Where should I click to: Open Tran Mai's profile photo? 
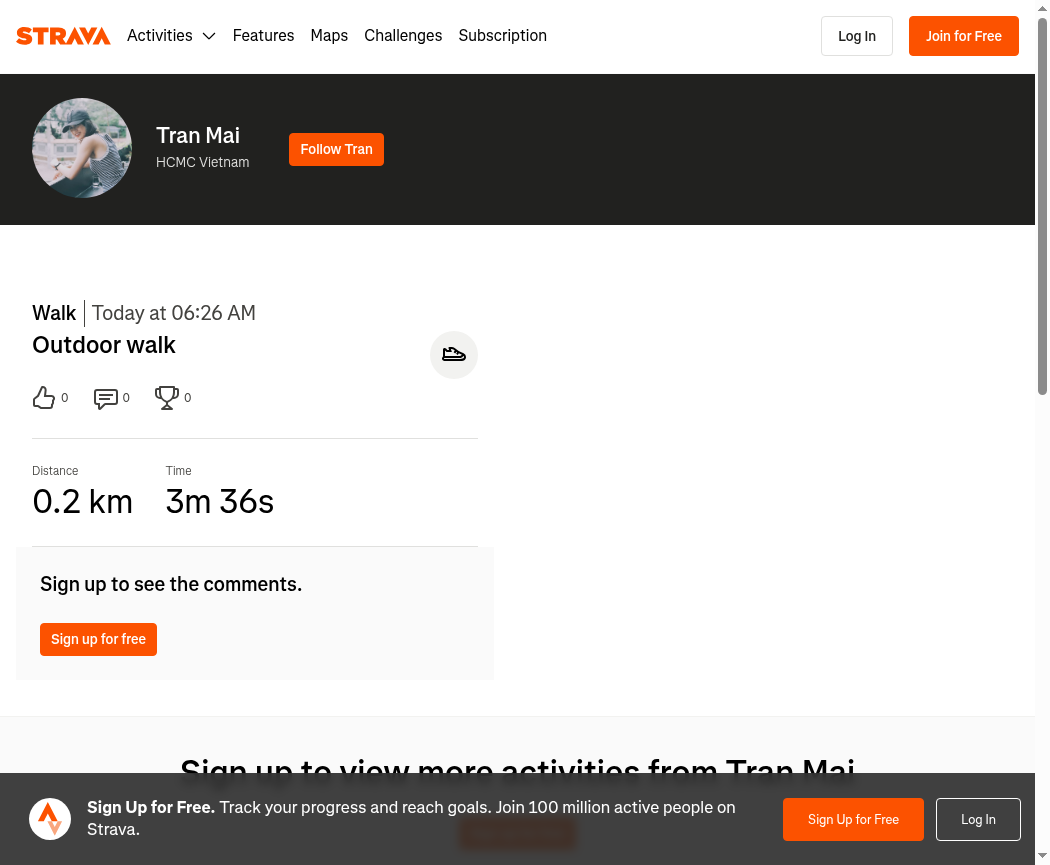[x=82, y=148]
